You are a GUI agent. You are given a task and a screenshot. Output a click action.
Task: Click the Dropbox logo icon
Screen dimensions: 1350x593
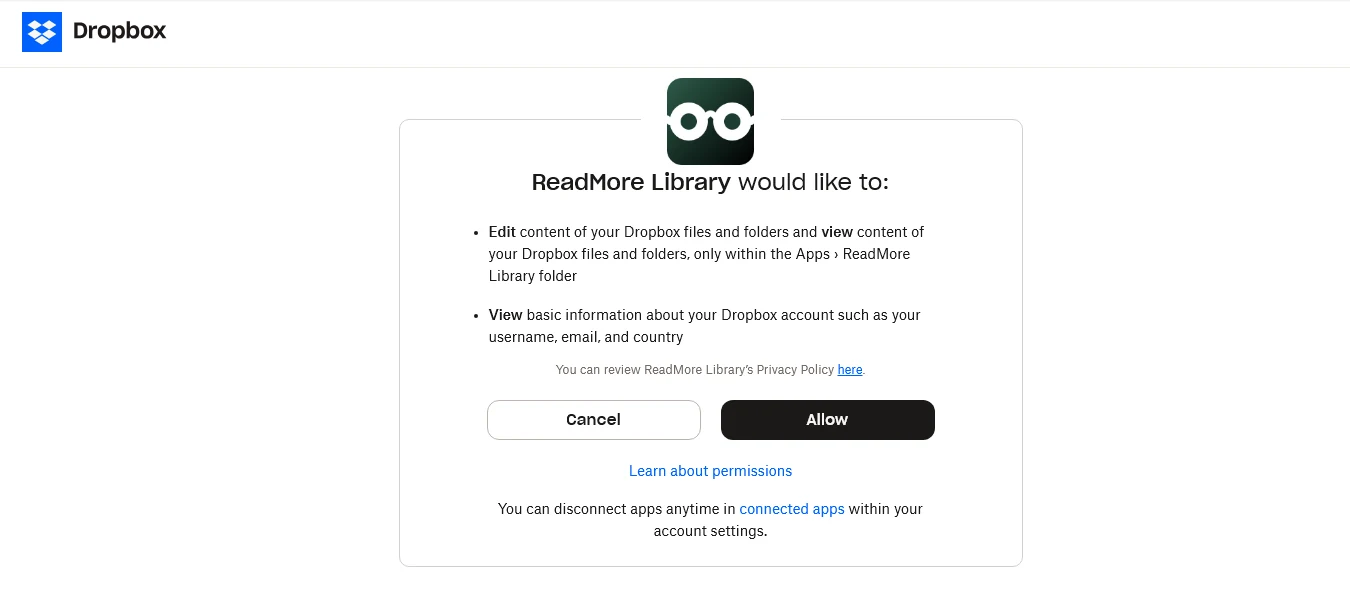click(x=42, y=32)
